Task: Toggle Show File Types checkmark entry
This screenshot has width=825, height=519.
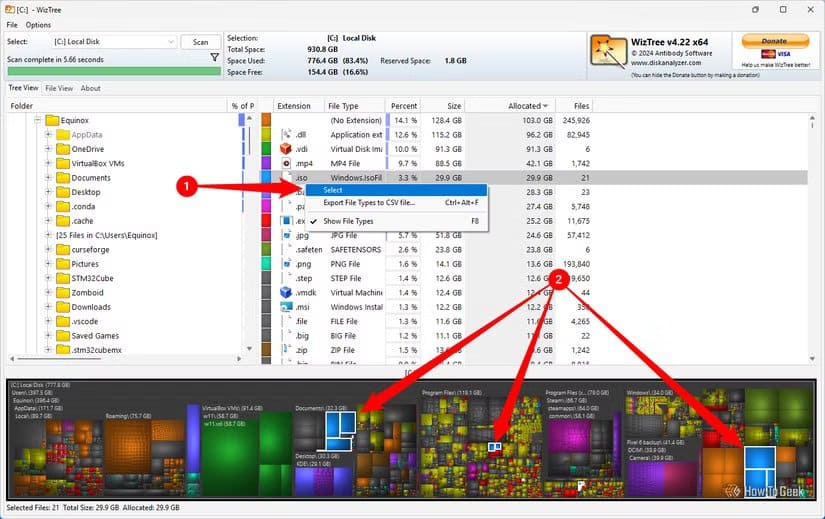Action: [396, 221]
